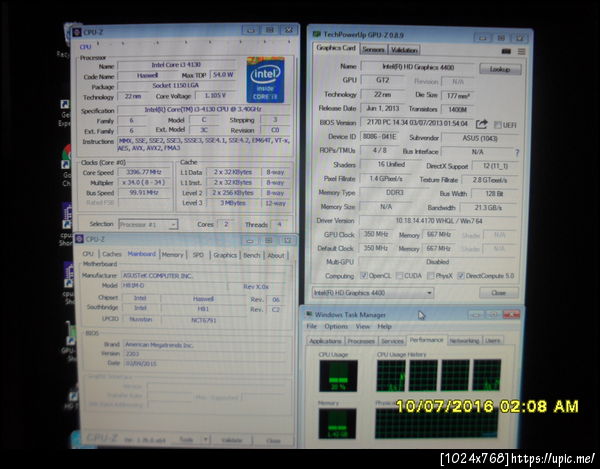Click the GPU-Z Lookup button
Screen dimensions: 600x469
(x=500, y=69)
